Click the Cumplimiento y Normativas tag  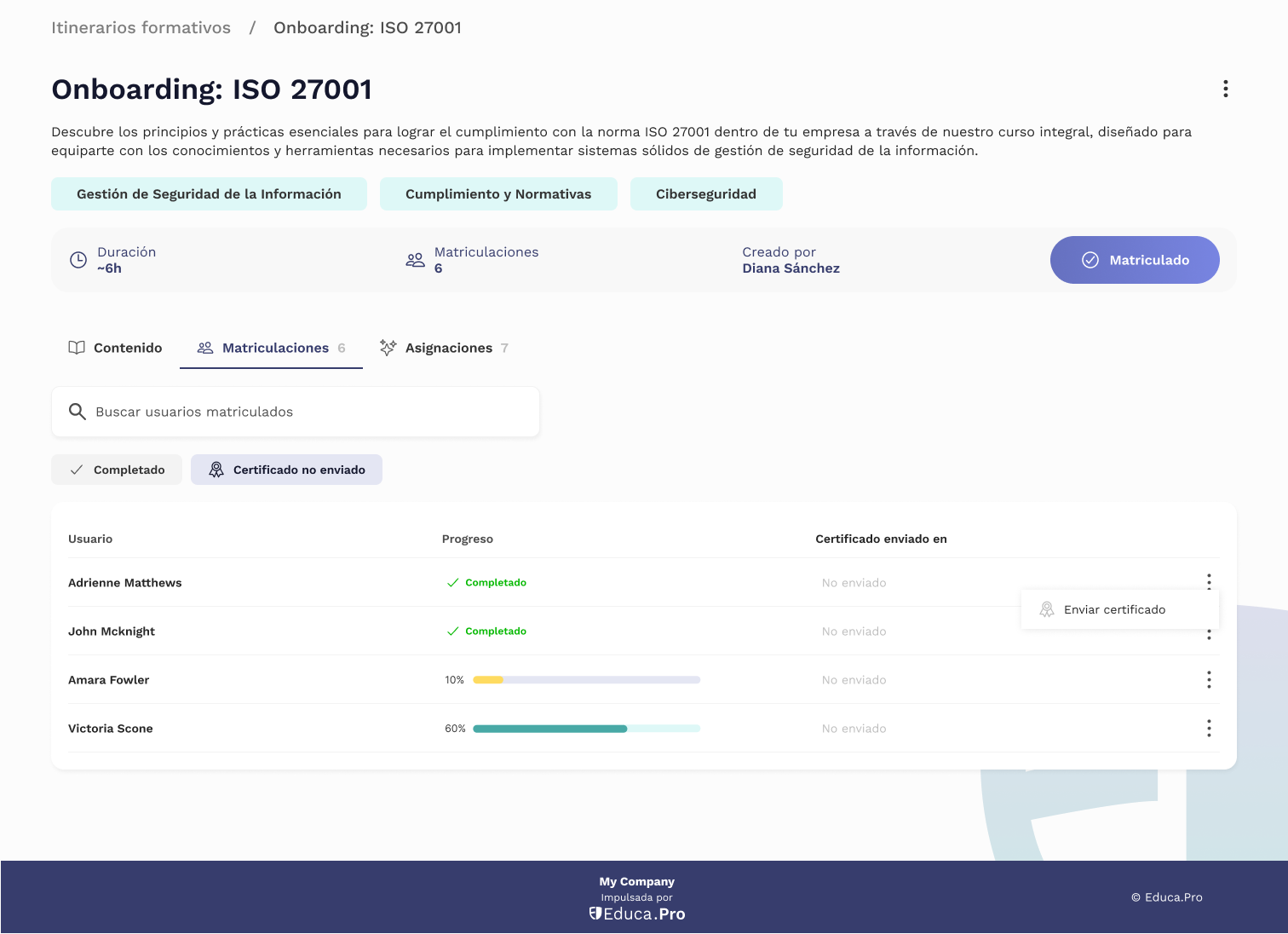click(498, 193)
